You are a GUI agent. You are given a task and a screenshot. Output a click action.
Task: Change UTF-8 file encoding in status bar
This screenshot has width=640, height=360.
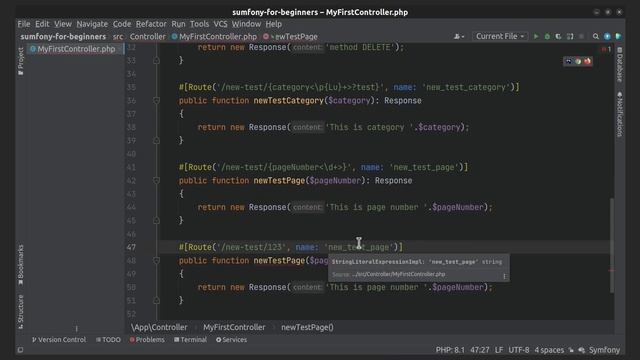519,350
